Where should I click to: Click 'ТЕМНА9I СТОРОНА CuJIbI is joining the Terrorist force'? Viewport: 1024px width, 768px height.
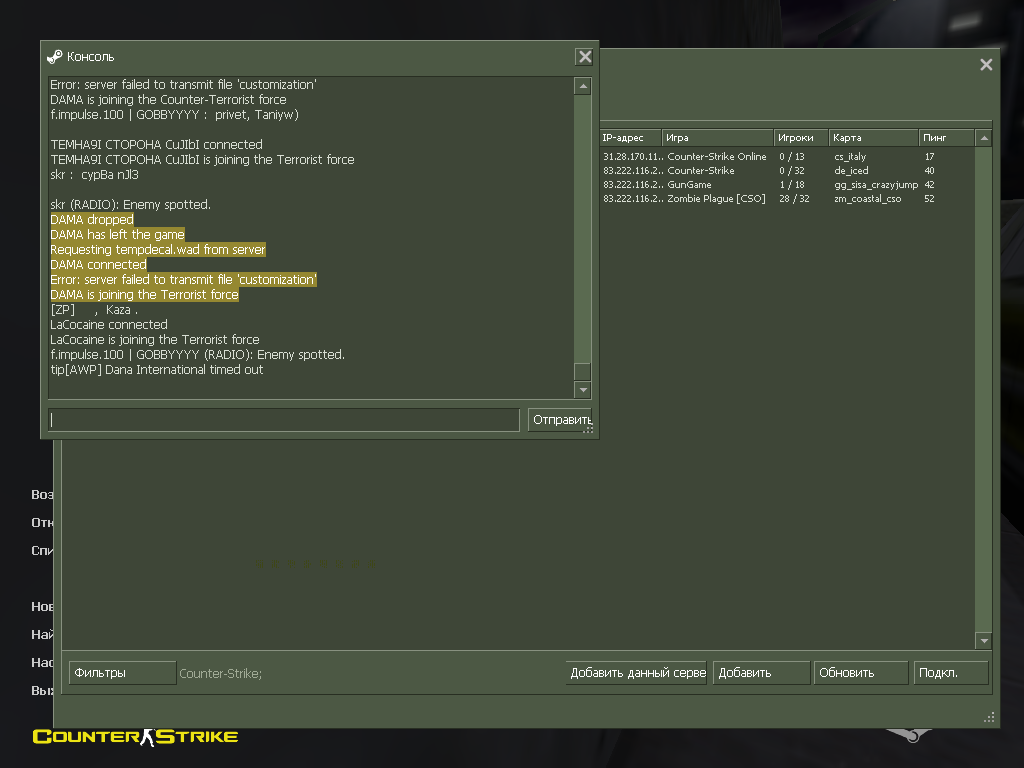tap(202, 160)
